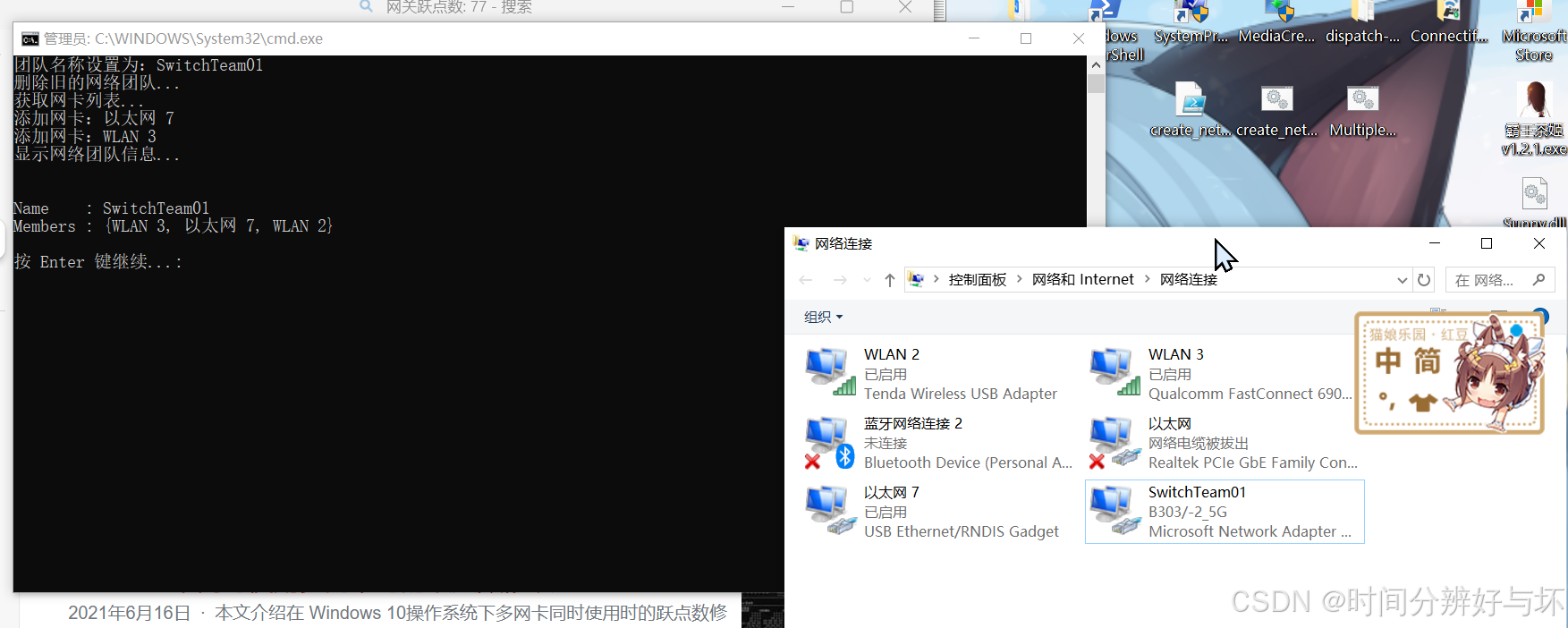Screen dimensions: 1568x628
Task: Select the 蓝牙网络连接 2 Bluetooth adapter icon
Action: click(x=830, y=442)
